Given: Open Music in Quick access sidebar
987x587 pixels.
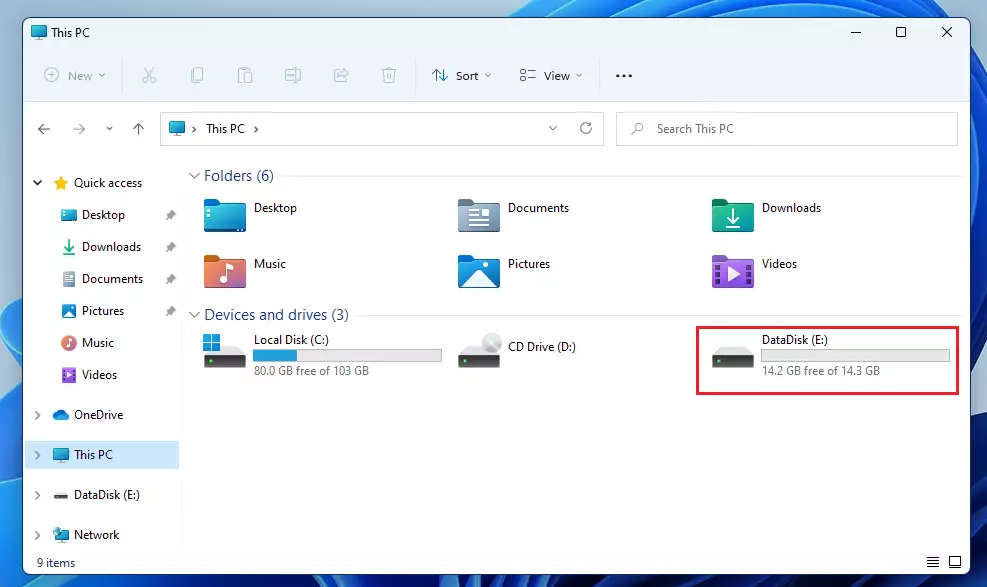Looking at the screenshot, I should (98, 343).
